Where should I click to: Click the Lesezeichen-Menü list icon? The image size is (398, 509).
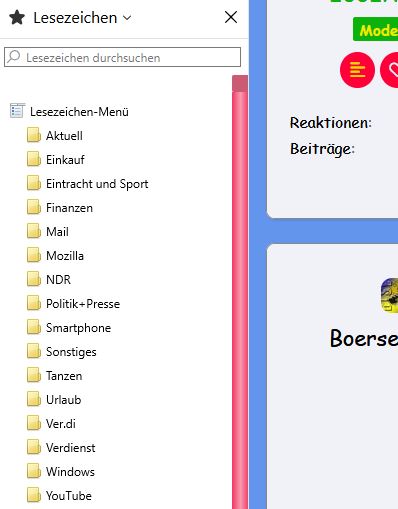(17, 111)
